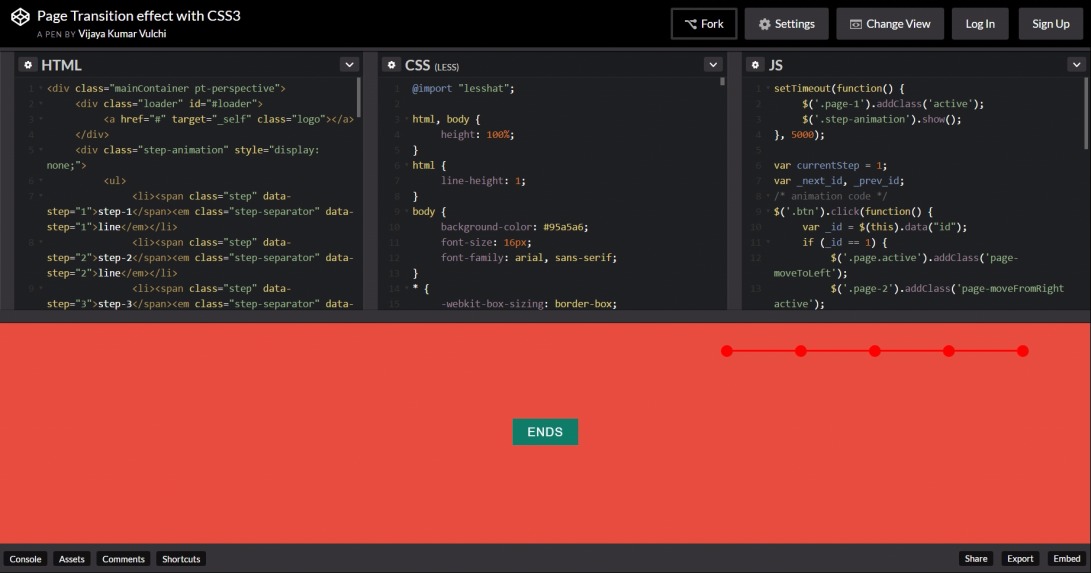
Task: Expand the HTML panel dropdown chevron
Action: coord(349,65)
